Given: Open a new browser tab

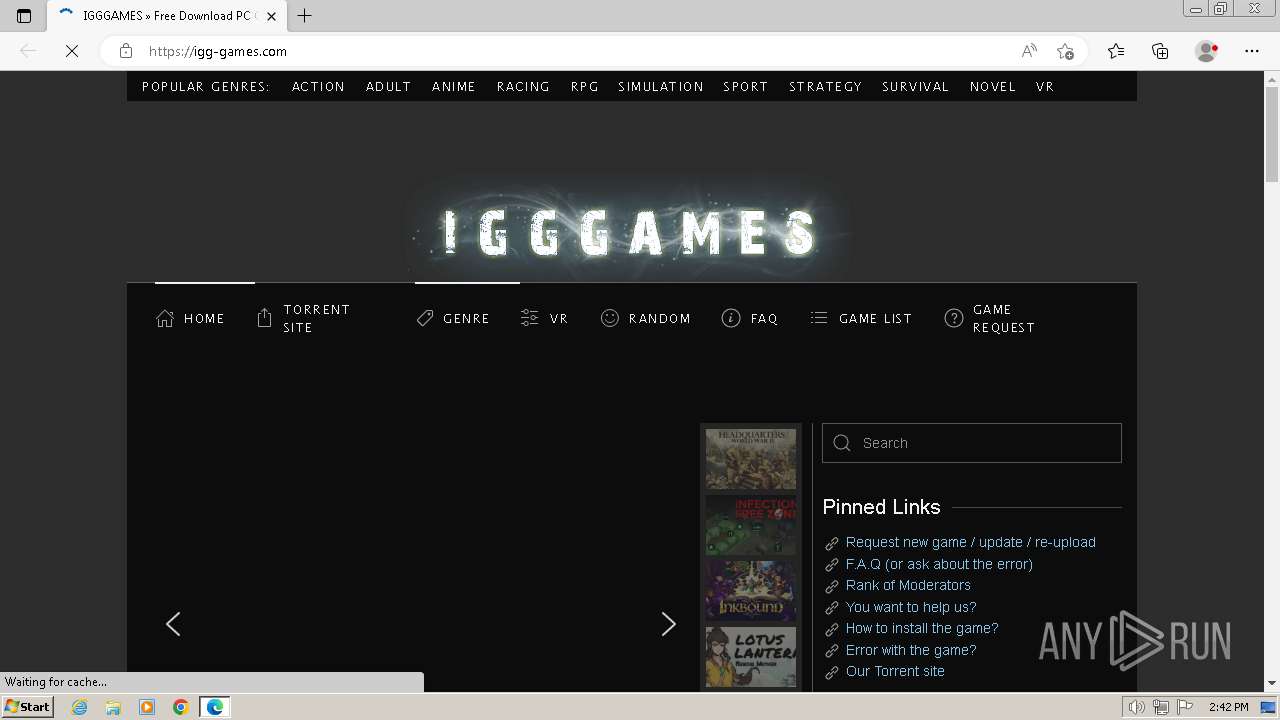Looking at the screenshot, I should tap(305, 15).
